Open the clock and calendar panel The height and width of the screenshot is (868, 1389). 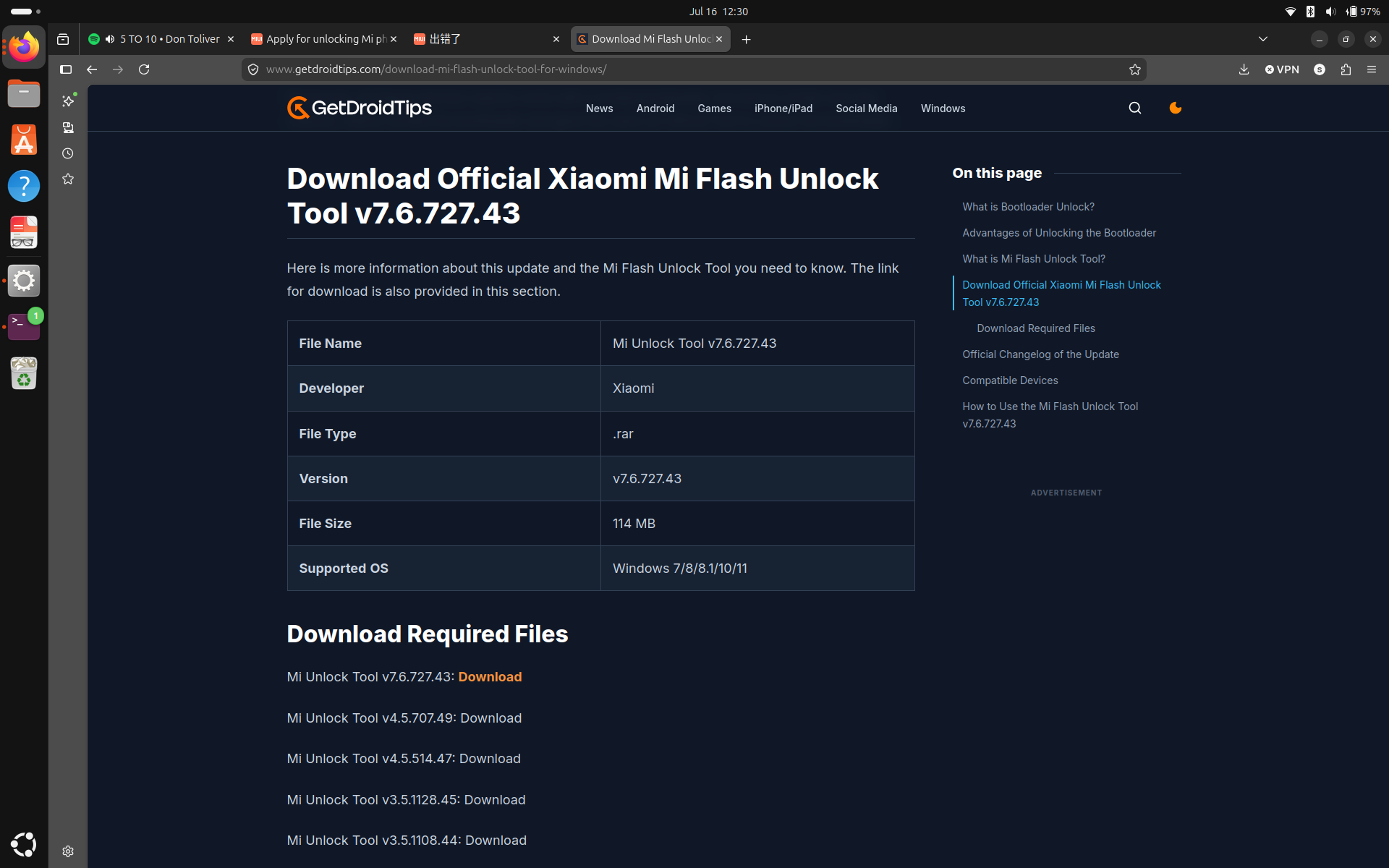718,12
